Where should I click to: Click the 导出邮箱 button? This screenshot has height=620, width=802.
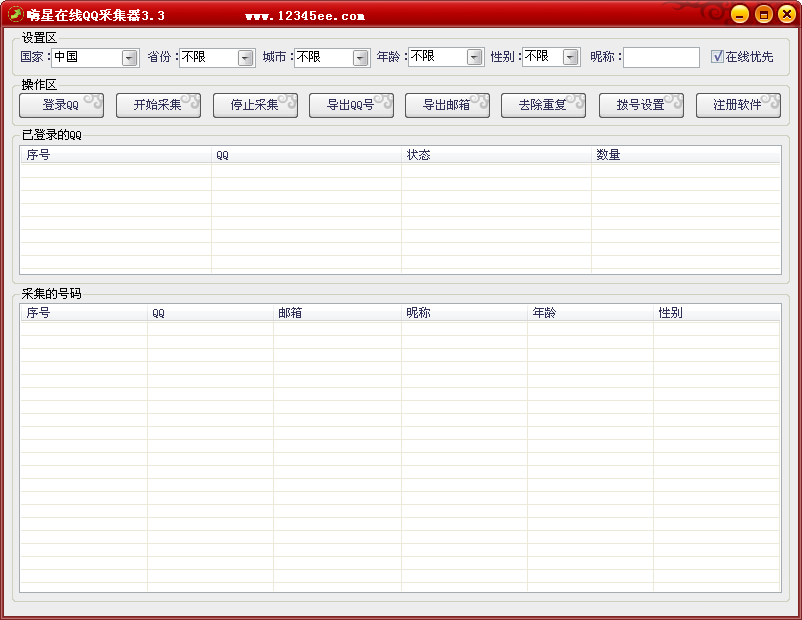[448, 105]
